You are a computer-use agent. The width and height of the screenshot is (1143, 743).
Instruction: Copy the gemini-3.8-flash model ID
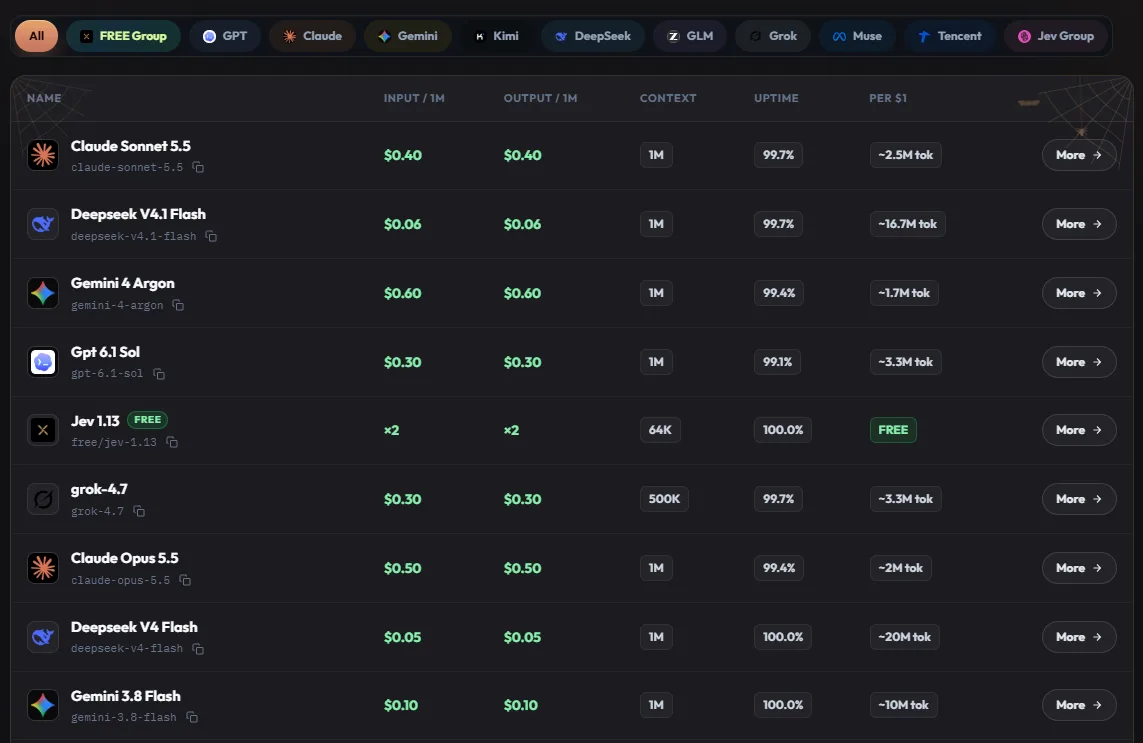point(192,717)
